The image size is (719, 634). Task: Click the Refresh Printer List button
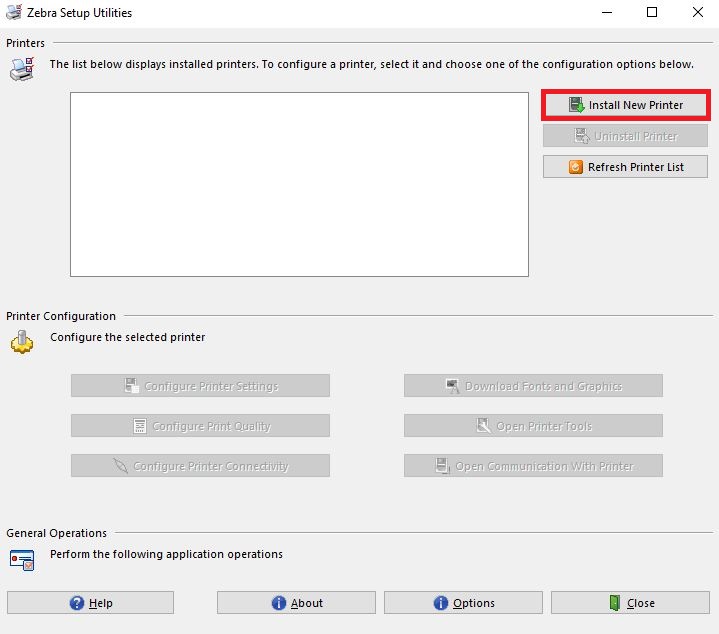(x=625, y=167)
